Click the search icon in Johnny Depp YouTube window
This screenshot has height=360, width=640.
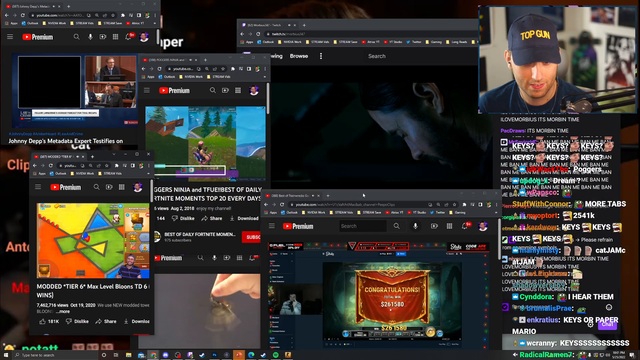pos(76,37)
